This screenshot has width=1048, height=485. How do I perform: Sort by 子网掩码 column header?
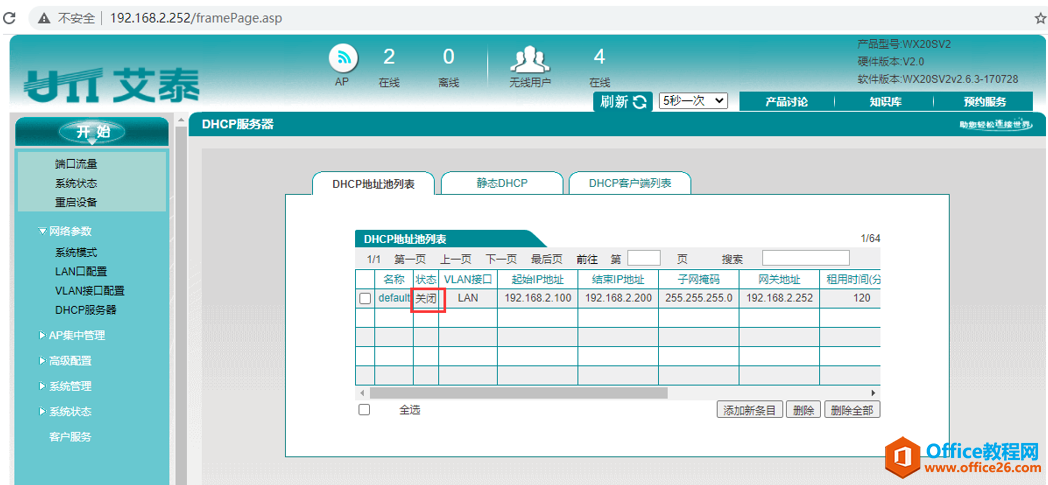pos(699,279)
